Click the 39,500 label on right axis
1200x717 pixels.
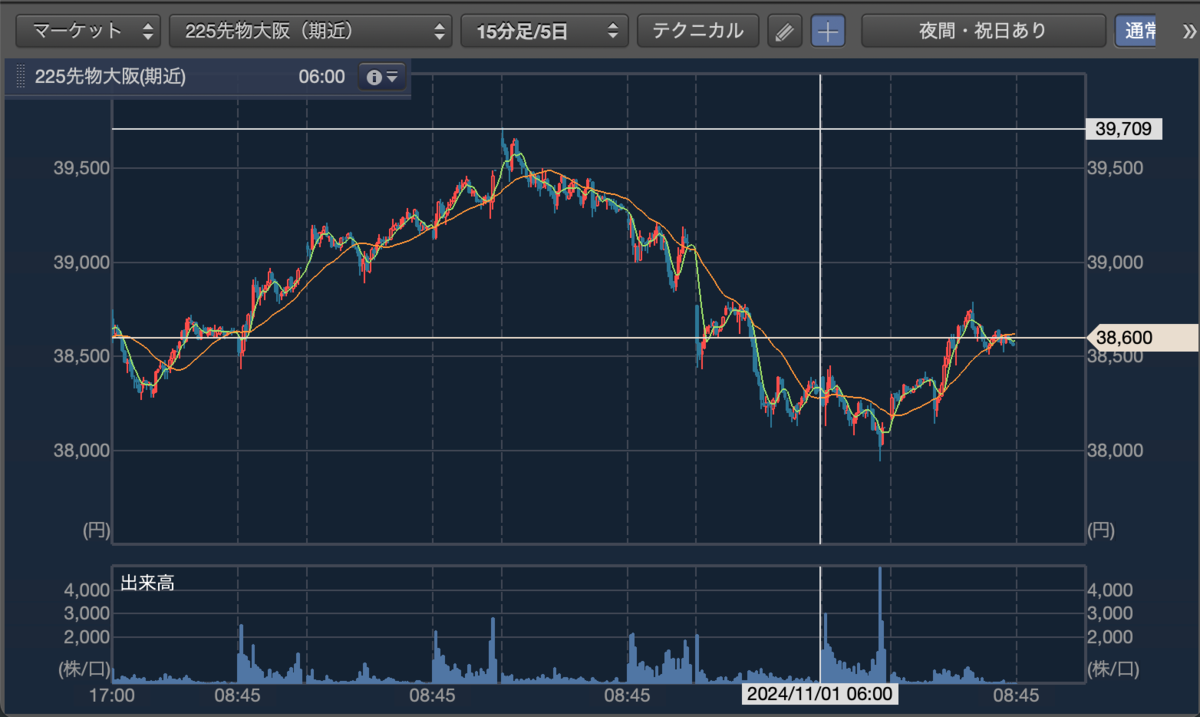[1115, 169]
